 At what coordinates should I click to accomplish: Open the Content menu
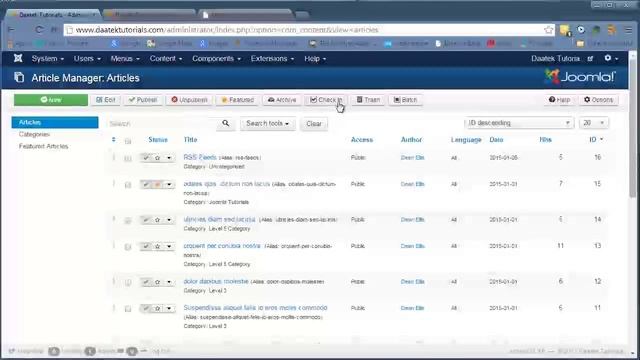point(166,59)
